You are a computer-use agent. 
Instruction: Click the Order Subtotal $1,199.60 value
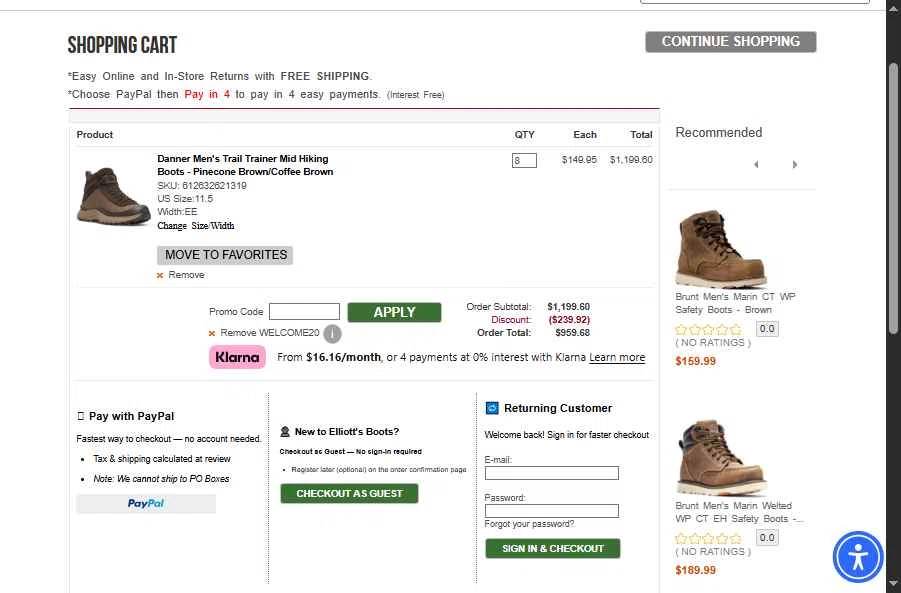[x=568, y=307]
